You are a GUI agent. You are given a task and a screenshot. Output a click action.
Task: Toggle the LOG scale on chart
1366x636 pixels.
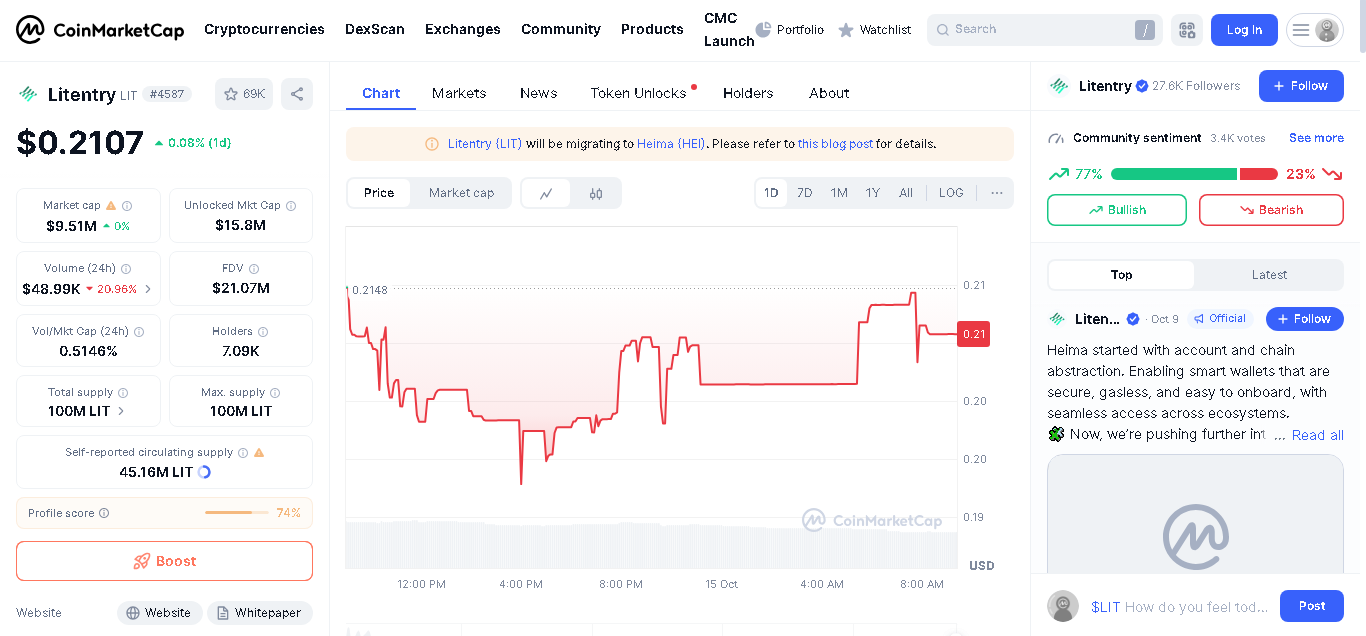(951, 193)
